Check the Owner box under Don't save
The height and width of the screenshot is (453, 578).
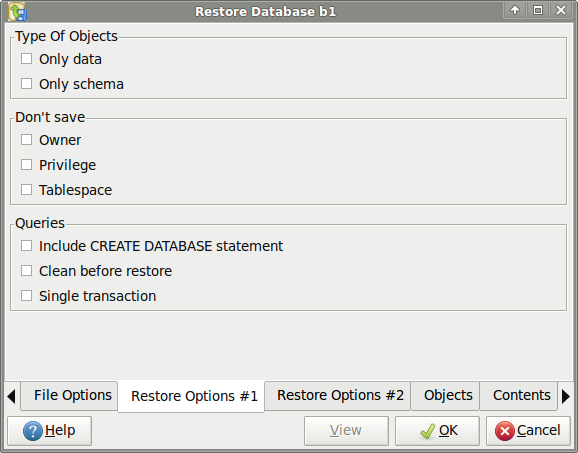click(x=27, y=140)
